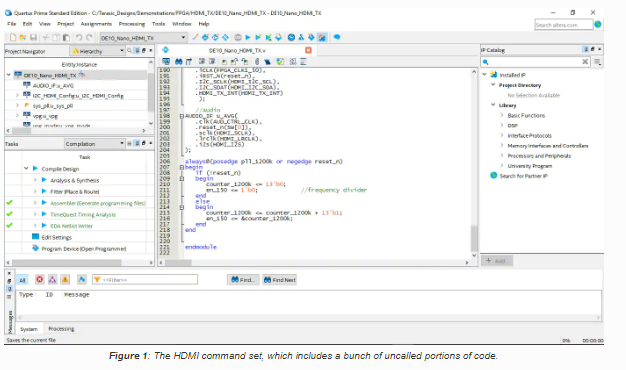
Task: Click the EDA Netlist Writer task
Action: click(71, 226)
